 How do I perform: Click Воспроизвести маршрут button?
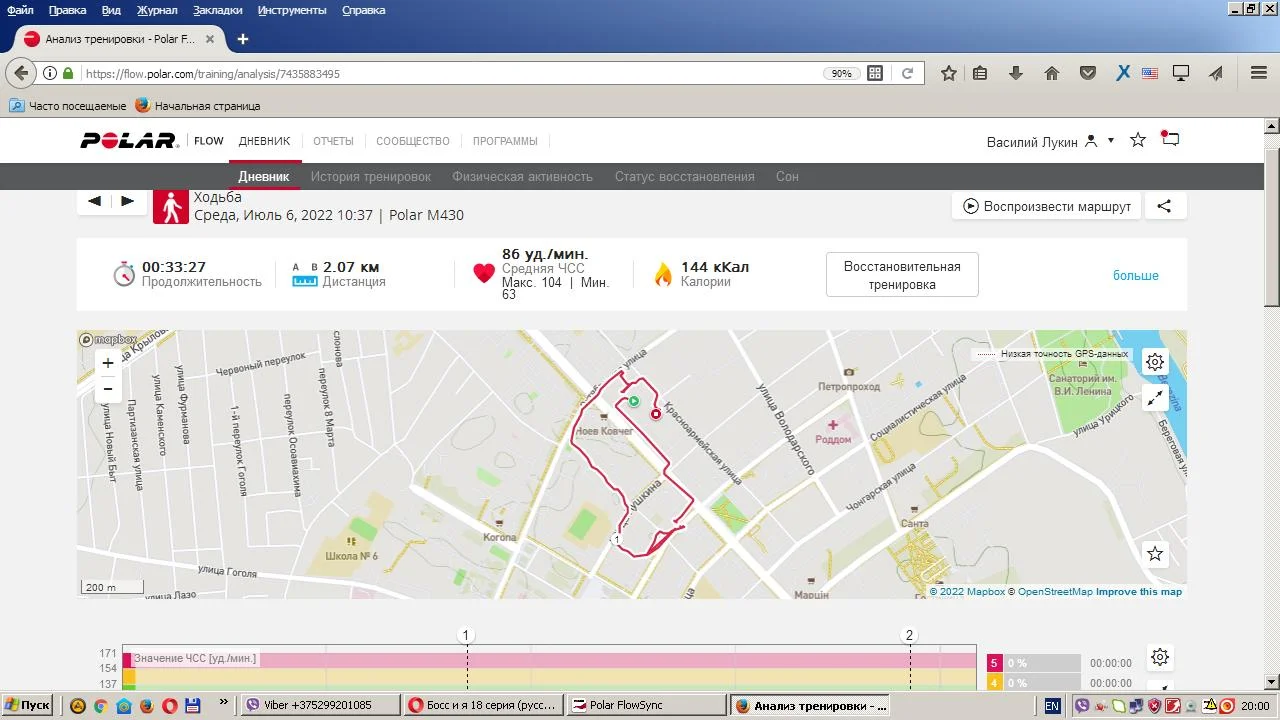[1046, 206]
